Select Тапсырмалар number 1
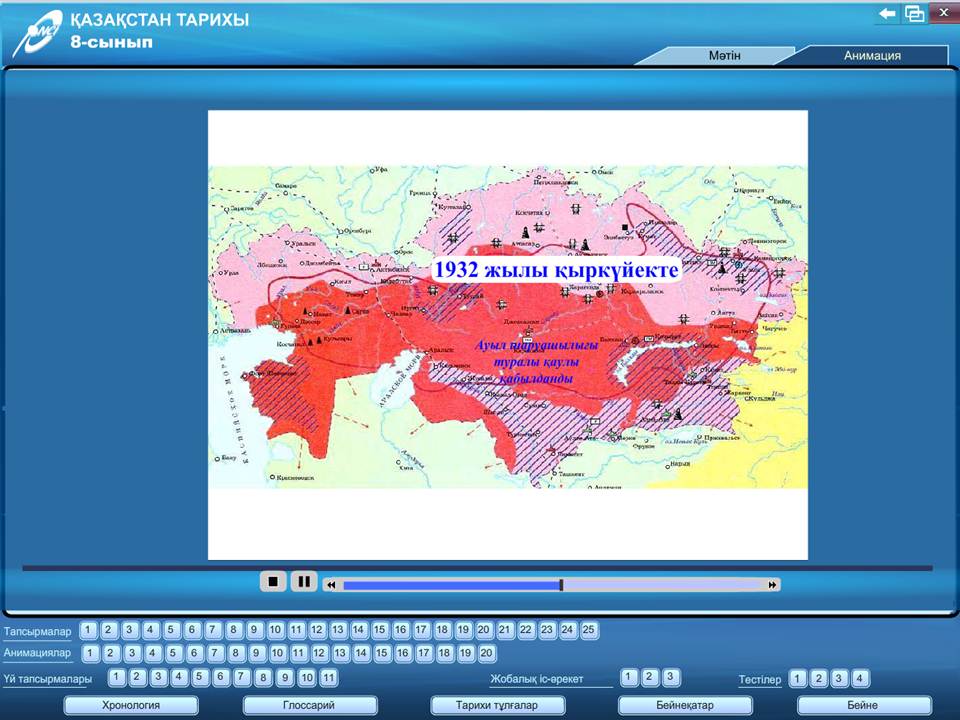 click(x=88, y=630)
